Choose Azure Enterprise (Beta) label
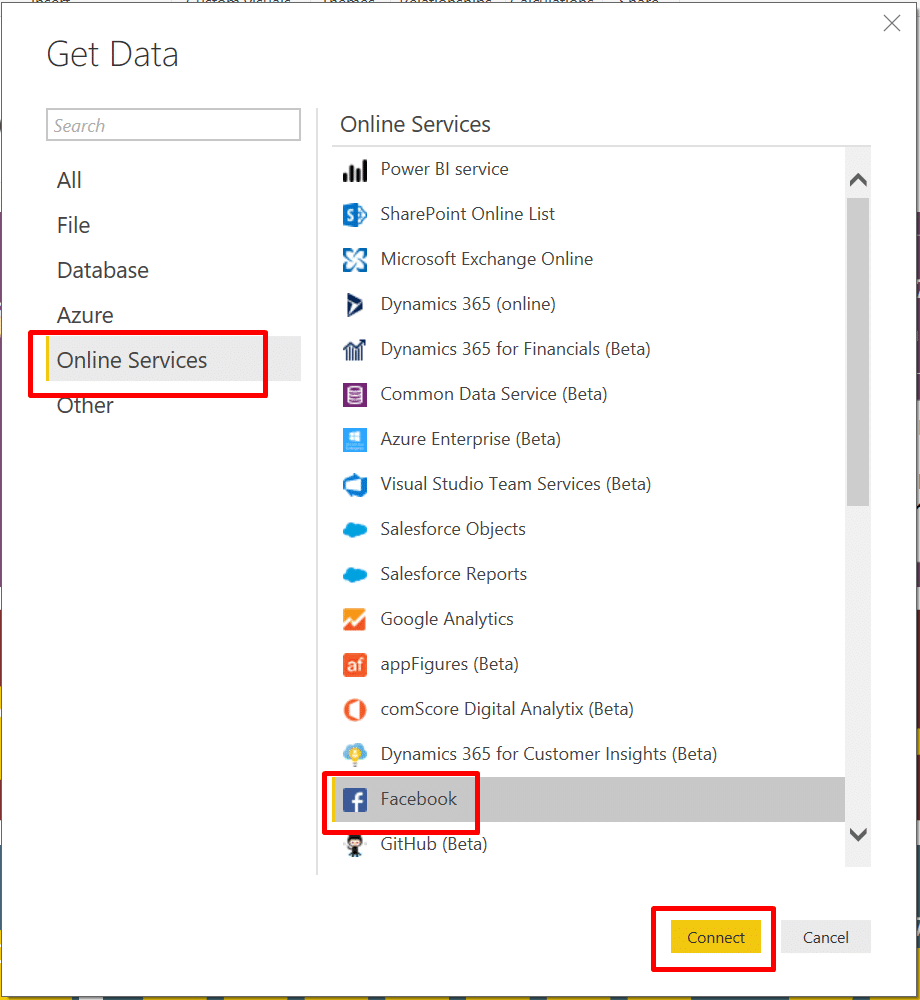Screen dimensions: 920x1000 point(471,439)
